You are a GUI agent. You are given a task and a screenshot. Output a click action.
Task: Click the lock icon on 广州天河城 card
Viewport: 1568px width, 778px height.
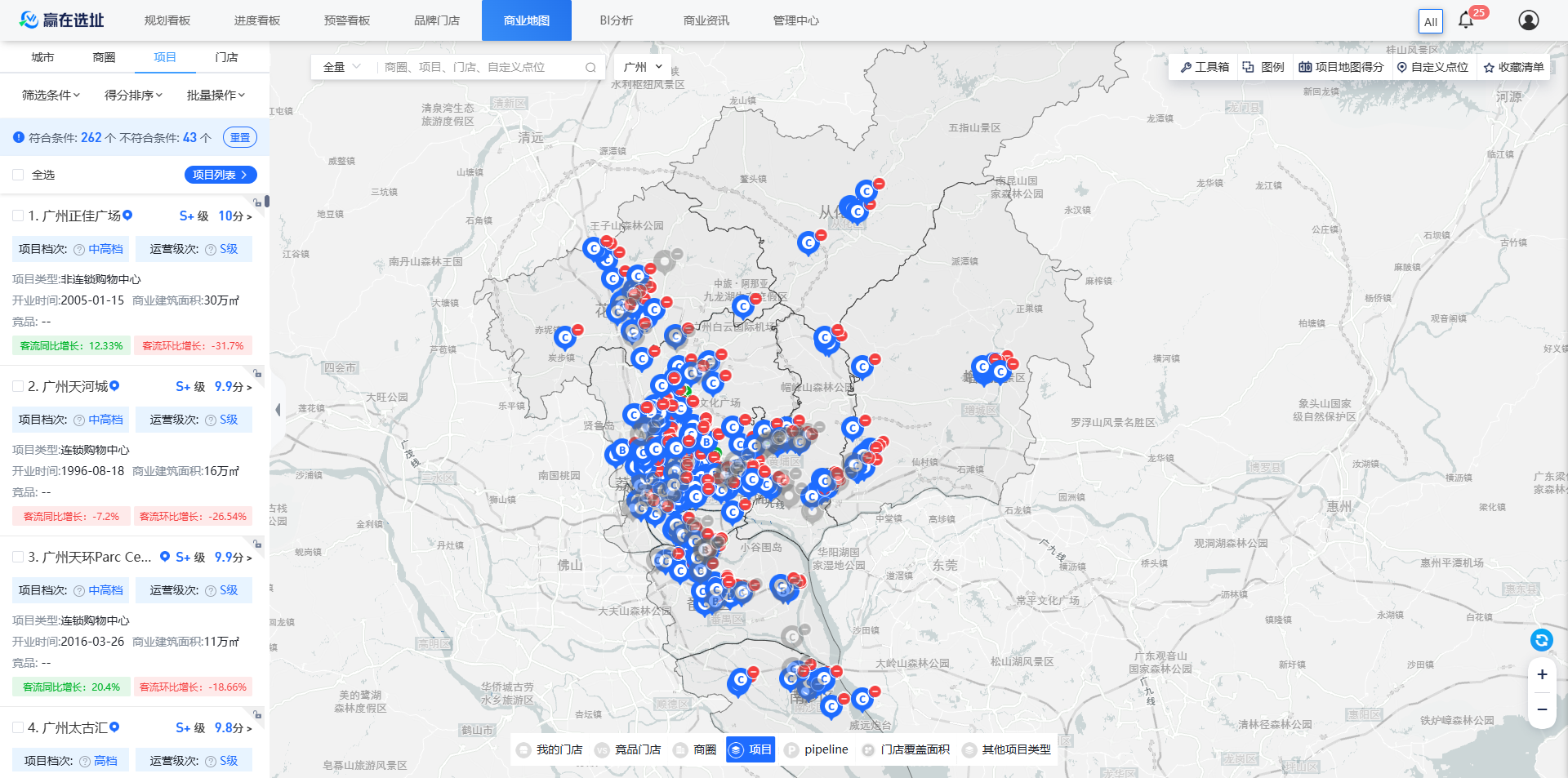[x=256, y=373]
